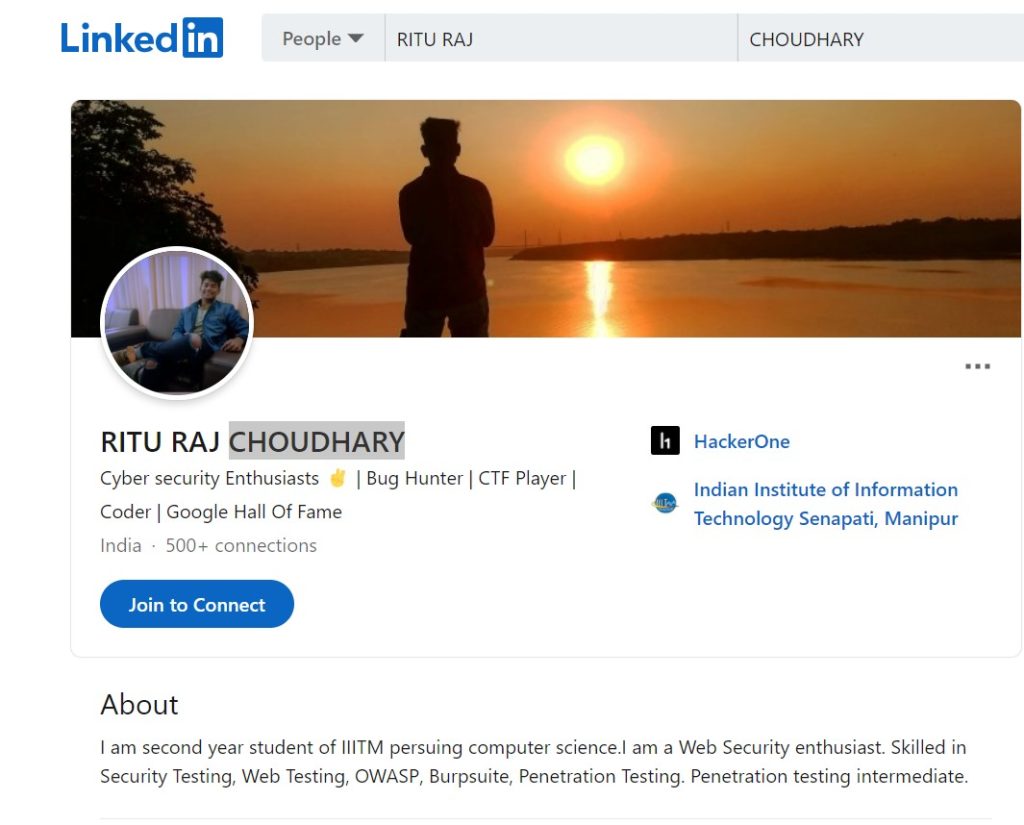The image size is (1024, 825).
Task: Click the 500+ connections text
Action: tap(241, 545)
